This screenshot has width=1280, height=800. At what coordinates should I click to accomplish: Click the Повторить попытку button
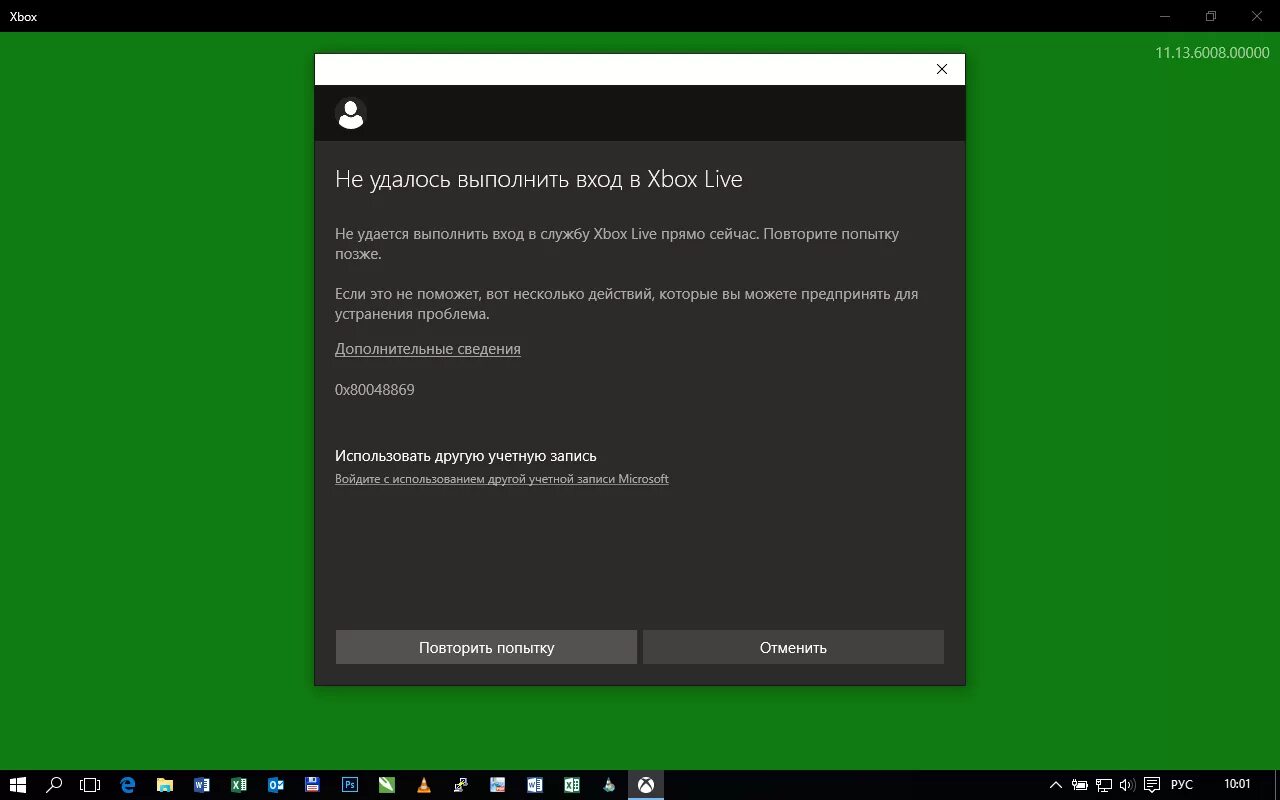(x=486, y=647)
